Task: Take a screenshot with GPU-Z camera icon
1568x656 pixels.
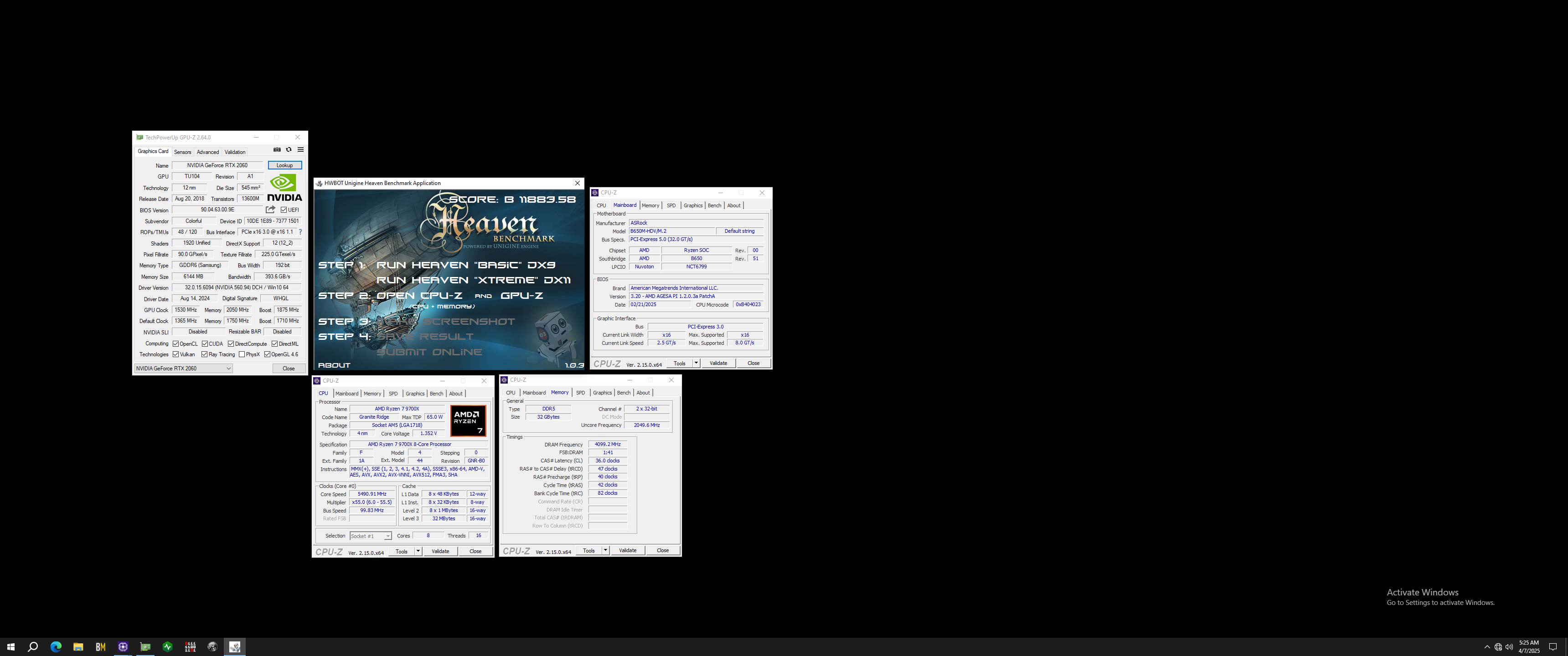Action: 277,150
